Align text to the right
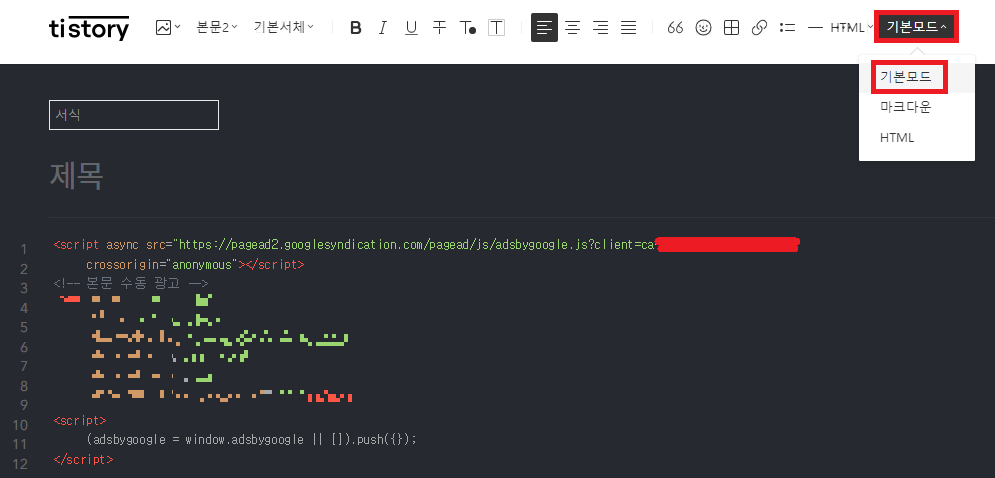The width and height of the screenshot is (995, 478). point(600,28)
